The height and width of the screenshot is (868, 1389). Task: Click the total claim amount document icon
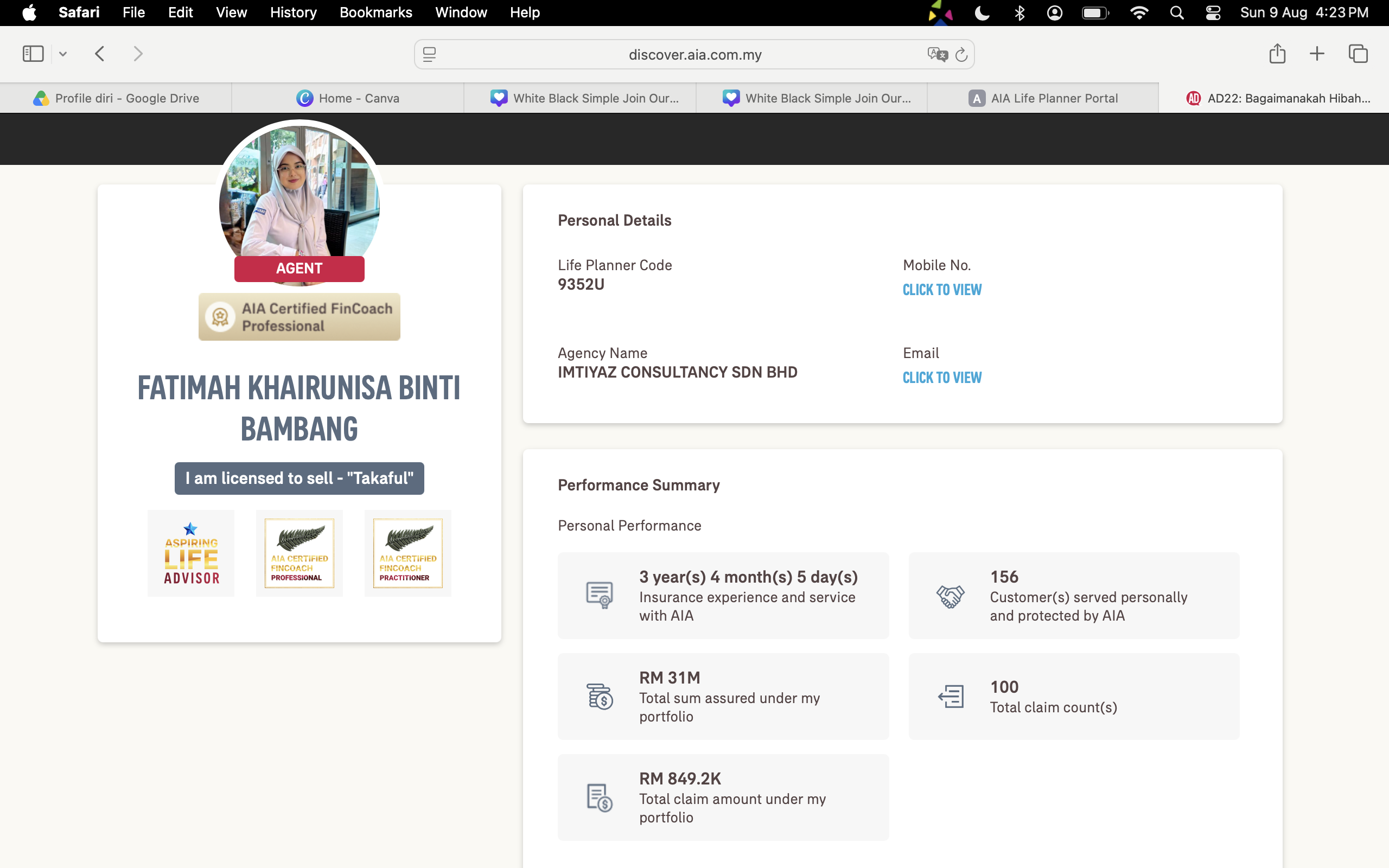point(599,797)
